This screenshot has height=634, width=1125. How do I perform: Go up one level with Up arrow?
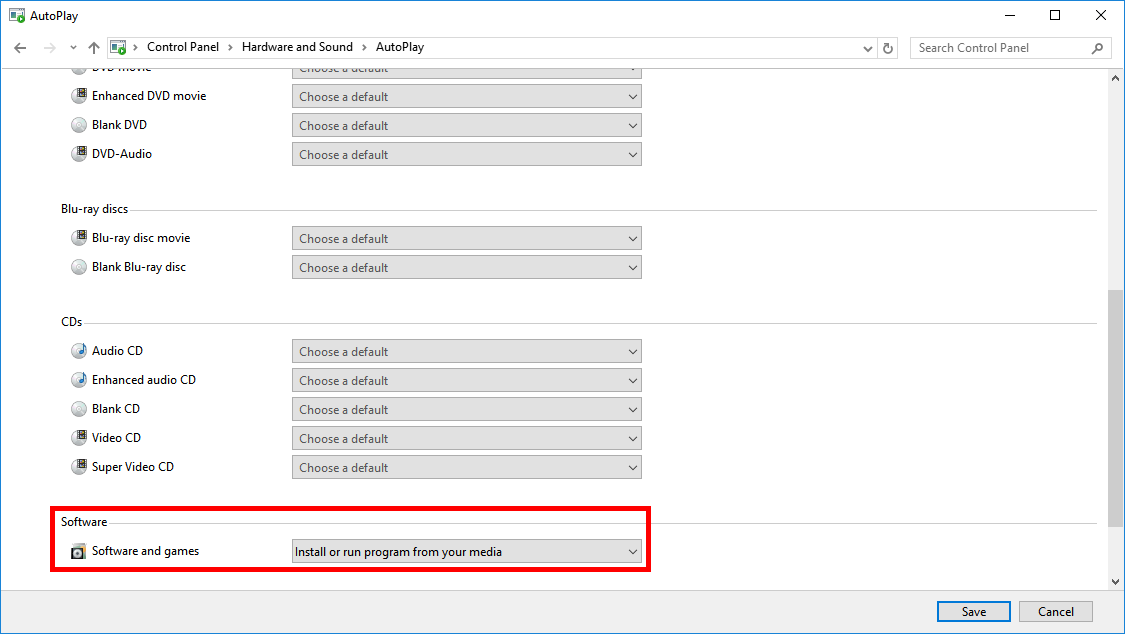click(94, 48)
